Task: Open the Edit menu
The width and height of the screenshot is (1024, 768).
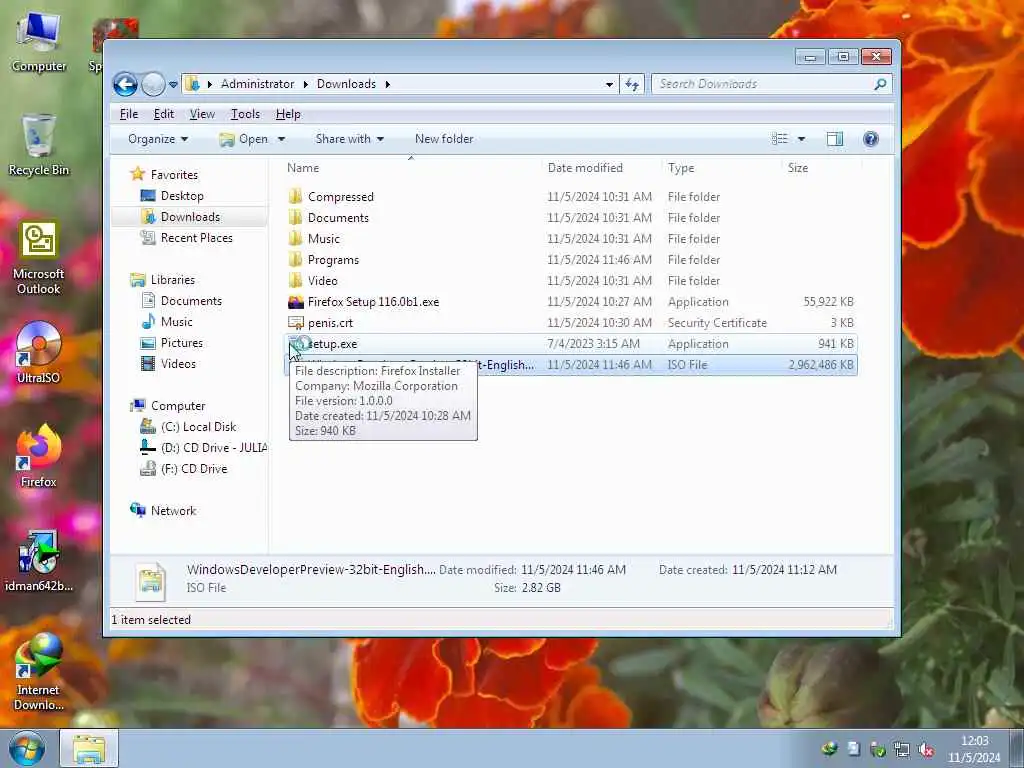Action: [x=163, y=114]
